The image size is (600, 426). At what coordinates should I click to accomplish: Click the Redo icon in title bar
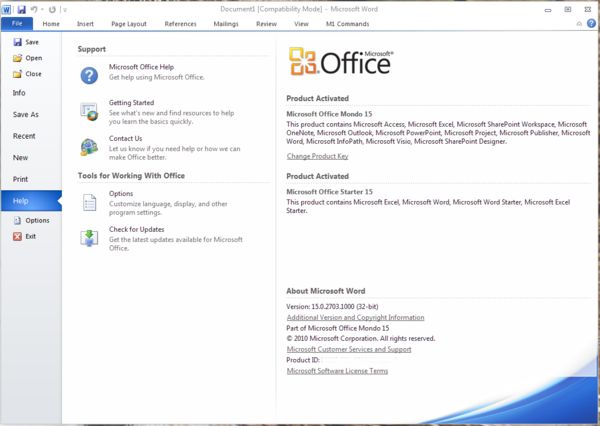tap(52, 10)
